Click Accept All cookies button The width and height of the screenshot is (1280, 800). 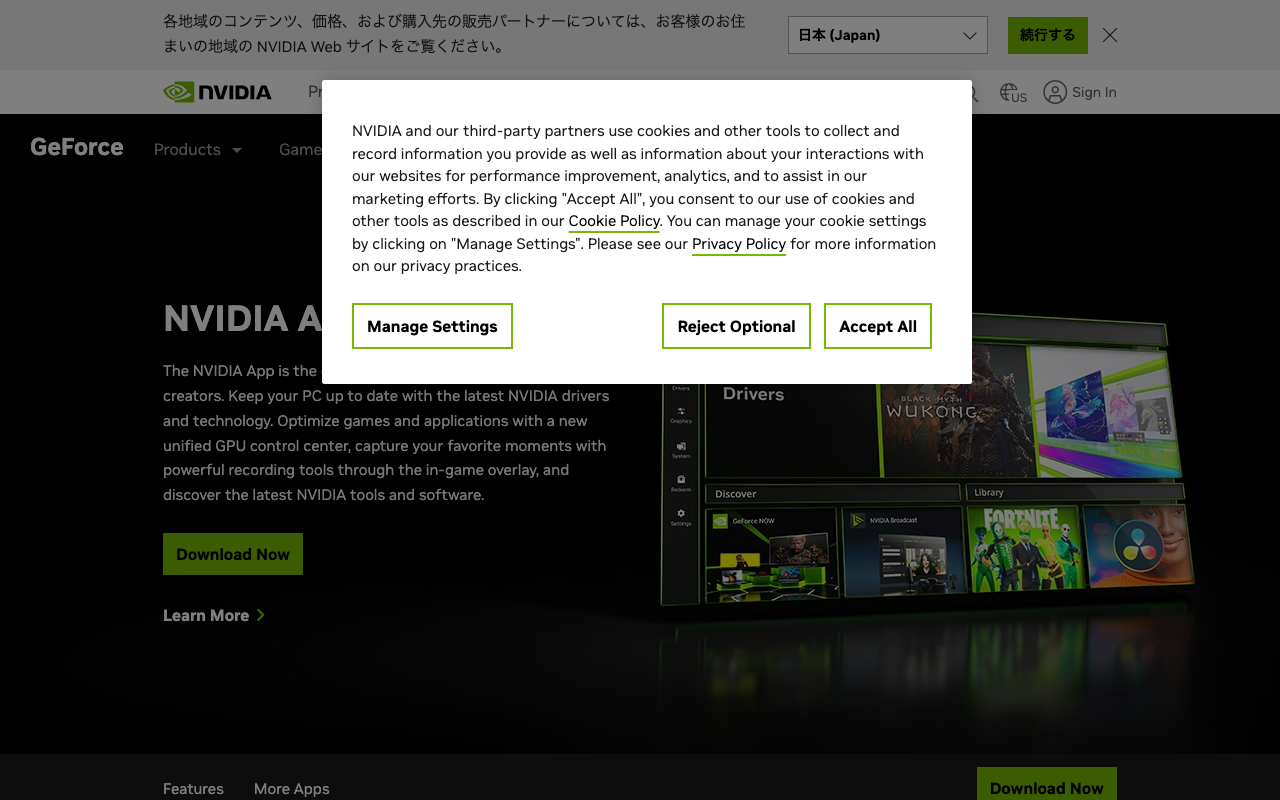878,326
